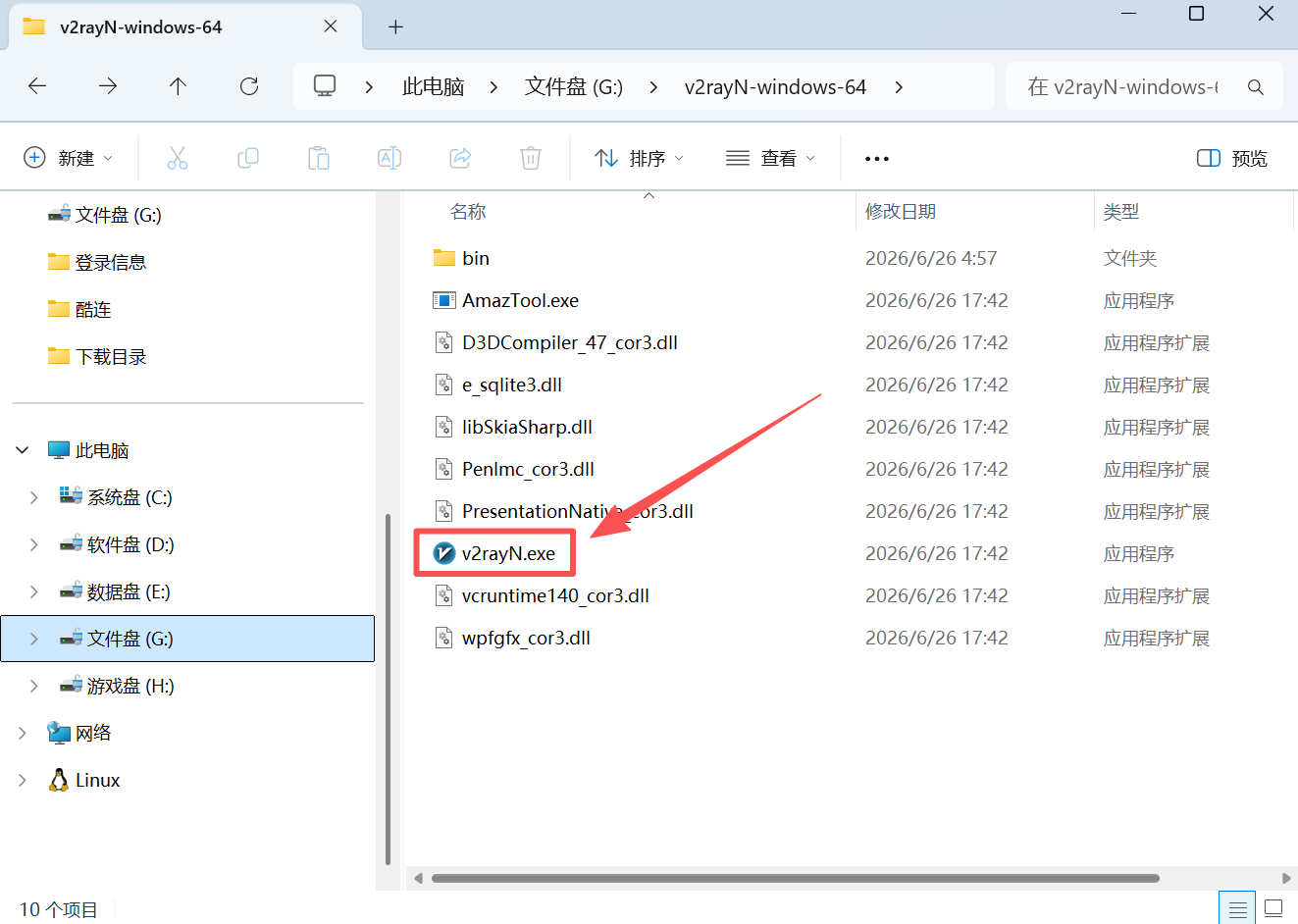Viewport: 1298px width, 924px height.
Task: Click the Delete trash icon
Action: click(531, 158)
